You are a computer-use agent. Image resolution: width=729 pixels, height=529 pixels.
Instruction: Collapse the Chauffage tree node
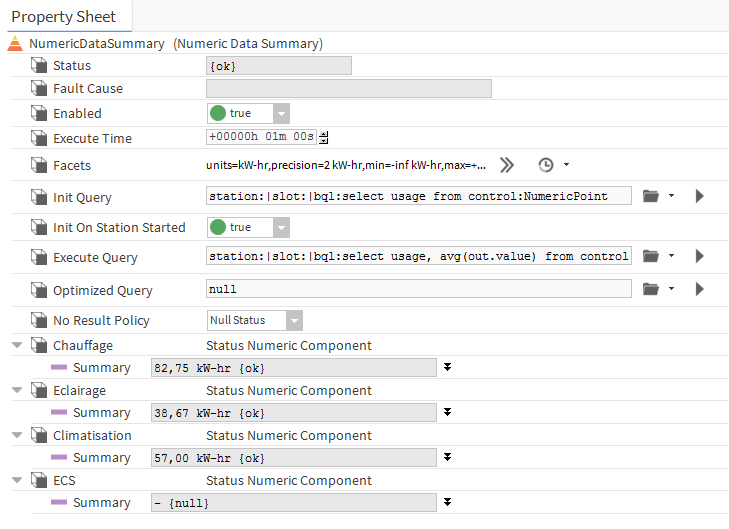tap(16, 346)
